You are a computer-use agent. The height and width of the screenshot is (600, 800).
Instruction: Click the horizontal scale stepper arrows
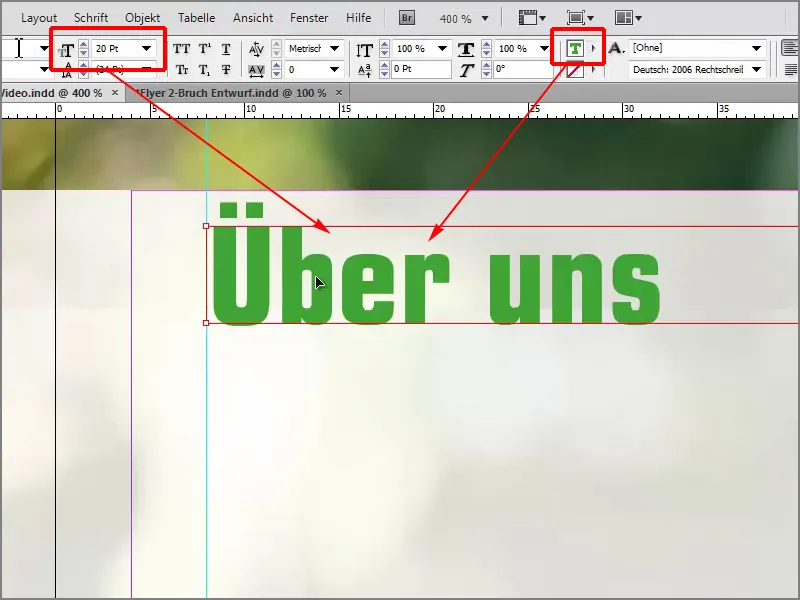click(x=486, y=48)
